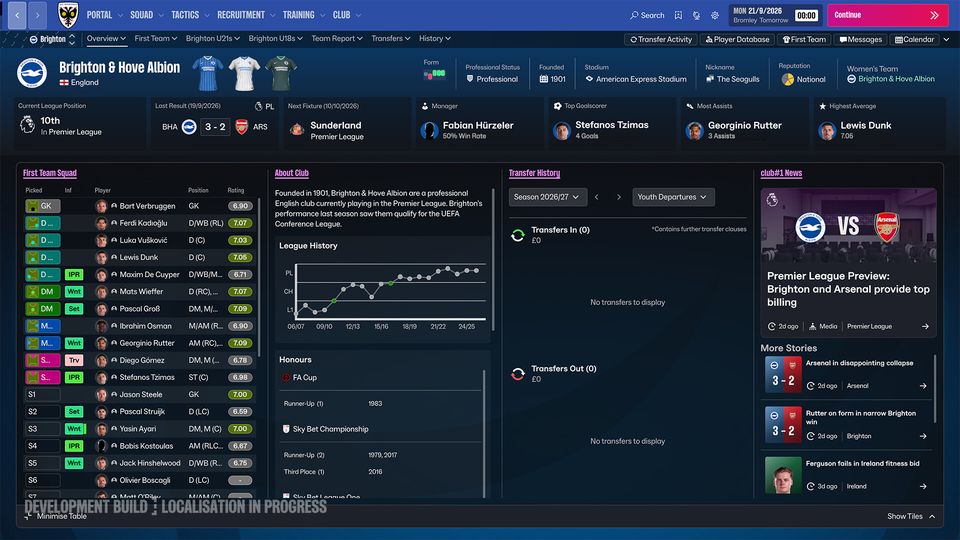Open the Show Tiles toggle

pyautogui.click(x=911, y=516)
